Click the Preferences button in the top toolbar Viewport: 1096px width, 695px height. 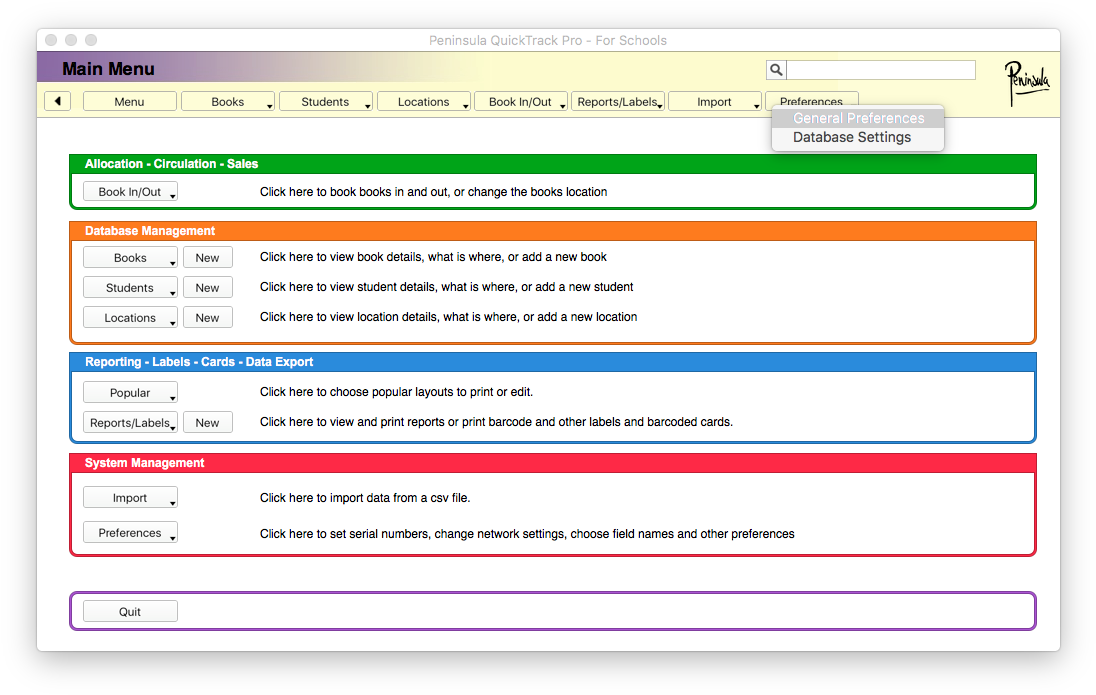click(x=812, y=100)
